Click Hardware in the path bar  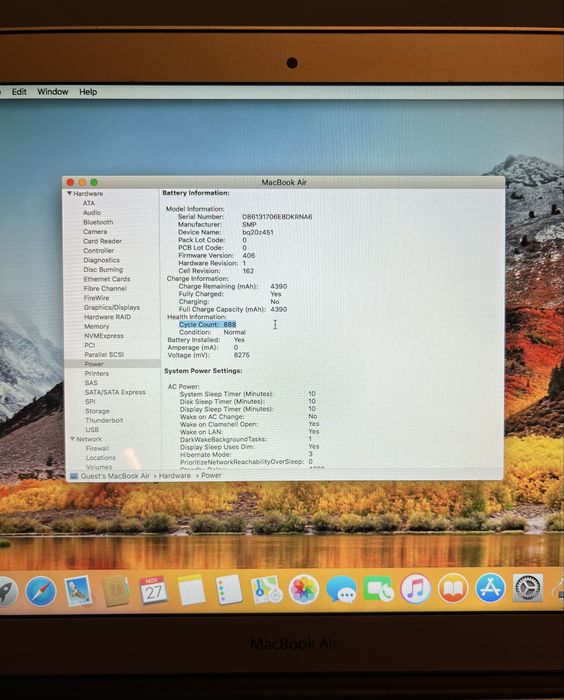click(x=175, y=475)
